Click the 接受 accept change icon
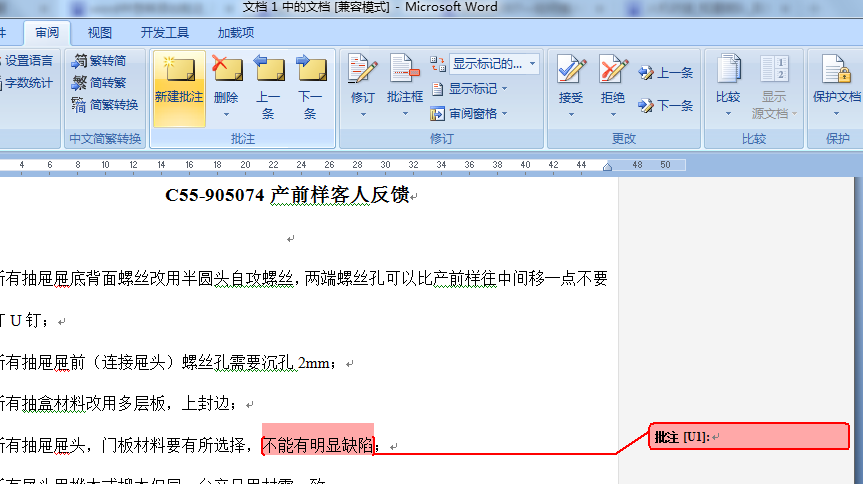 [571, 69]
